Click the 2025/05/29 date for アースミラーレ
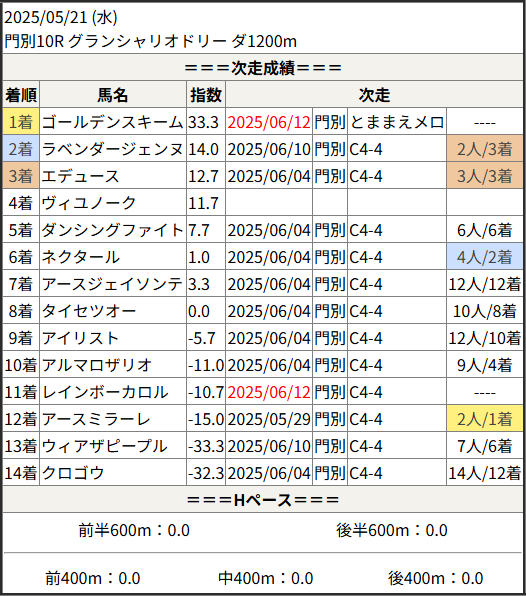 pos(269,419)
